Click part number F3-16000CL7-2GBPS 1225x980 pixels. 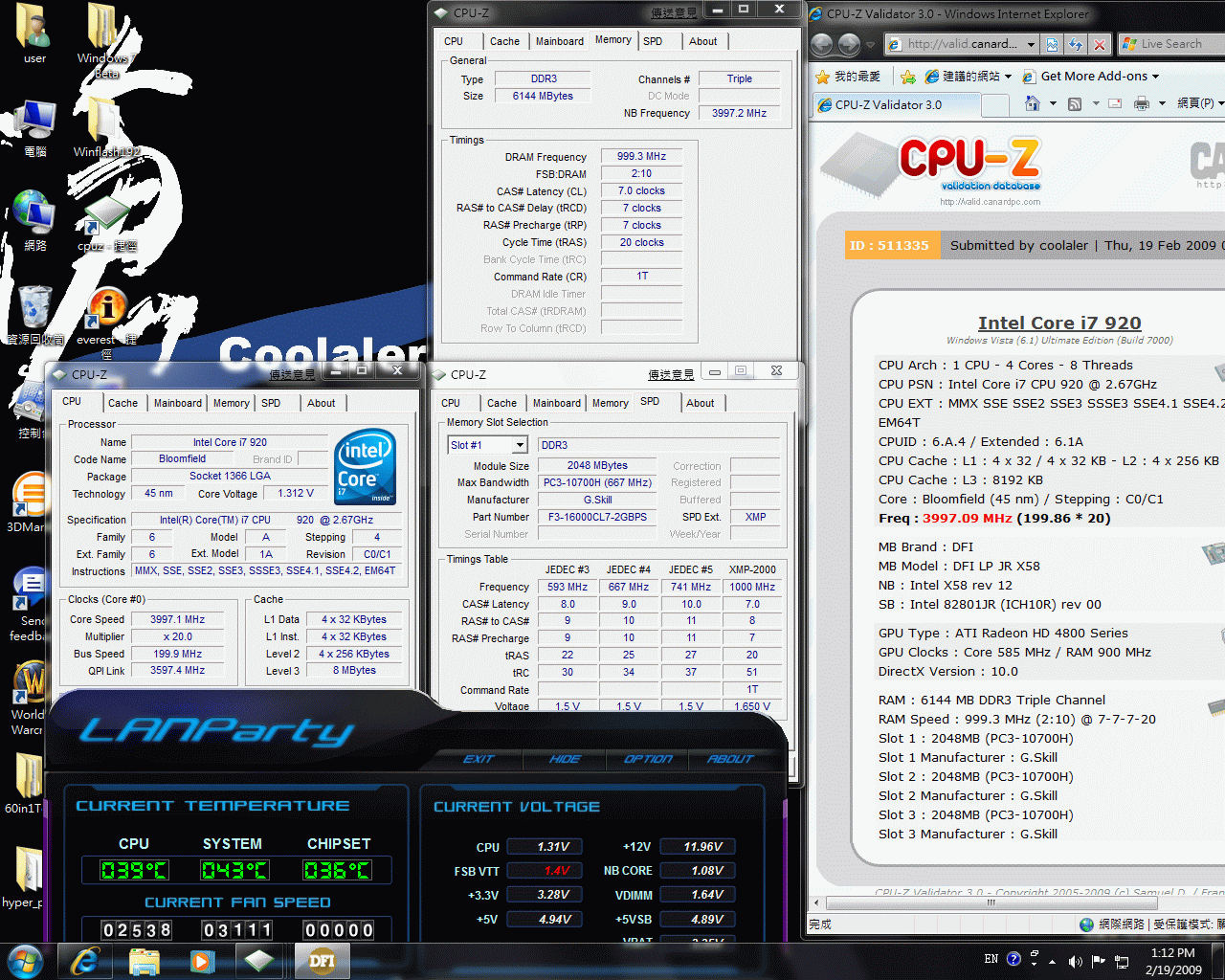597,517
